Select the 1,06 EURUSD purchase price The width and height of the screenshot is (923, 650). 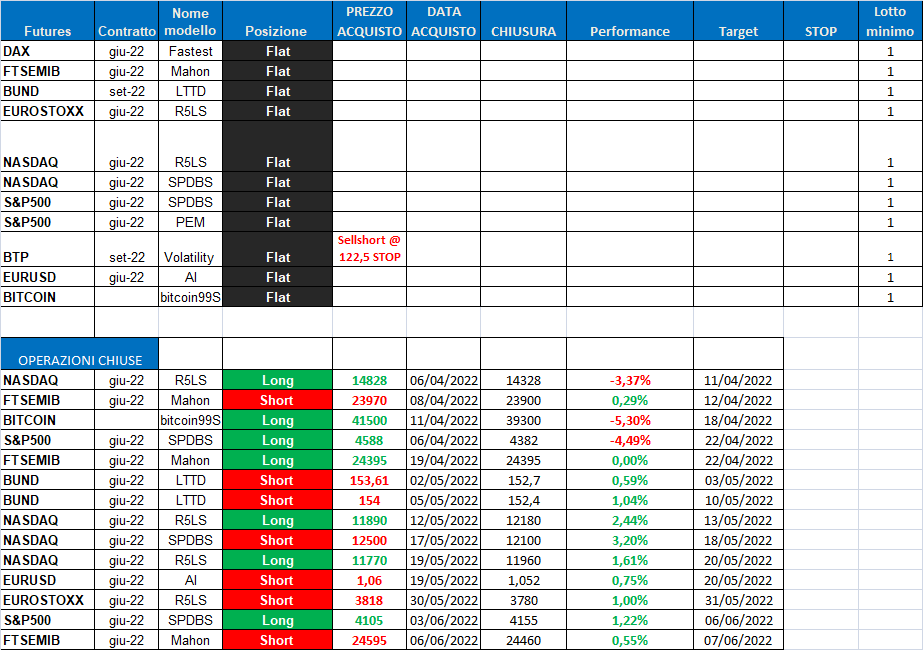click(369, 581)
